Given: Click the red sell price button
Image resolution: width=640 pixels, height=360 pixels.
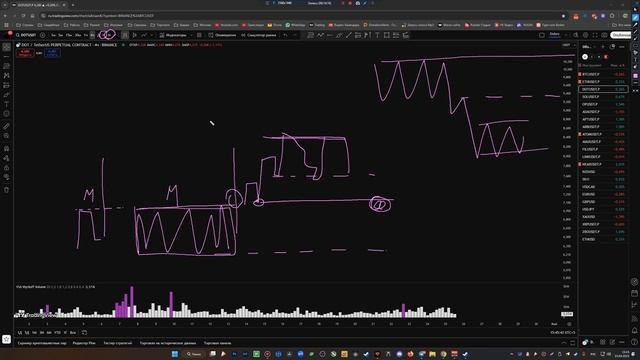Looking at the screenshot, I should (25, 53).
